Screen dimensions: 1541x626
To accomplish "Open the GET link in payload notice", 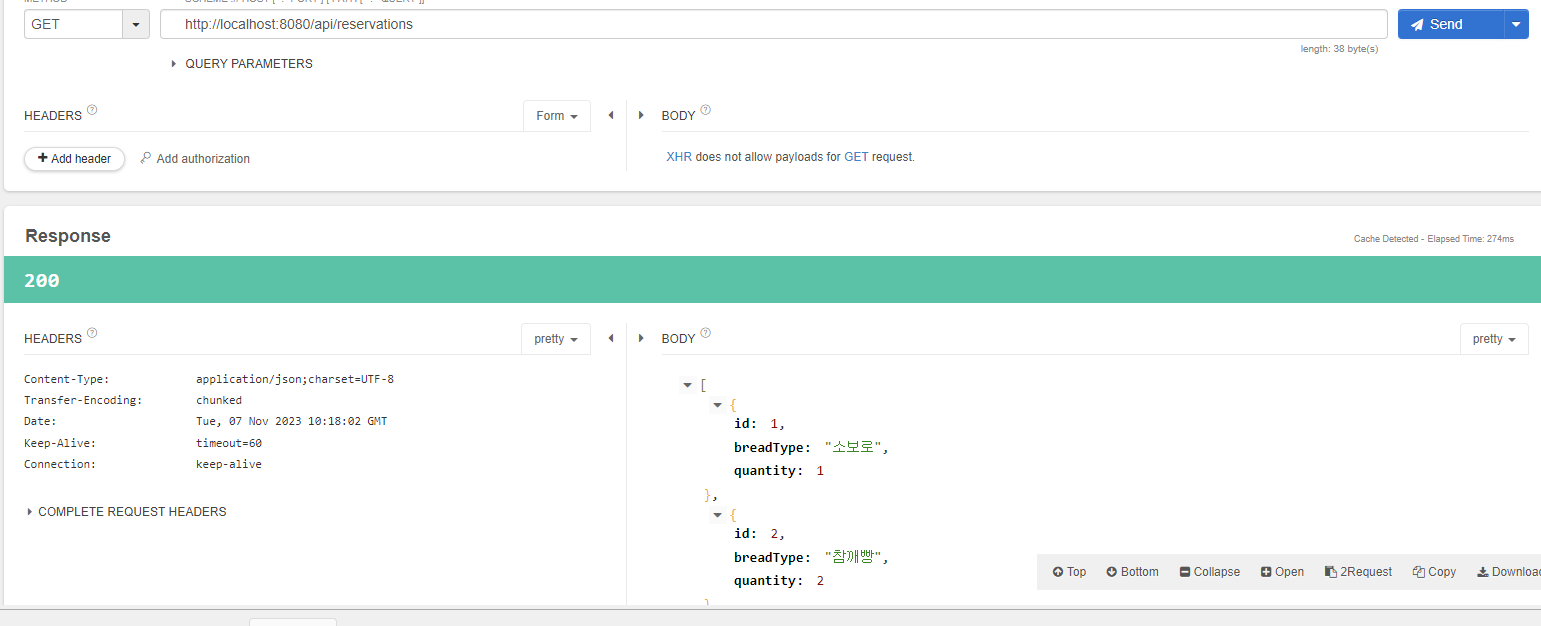I will pos(856,157).
